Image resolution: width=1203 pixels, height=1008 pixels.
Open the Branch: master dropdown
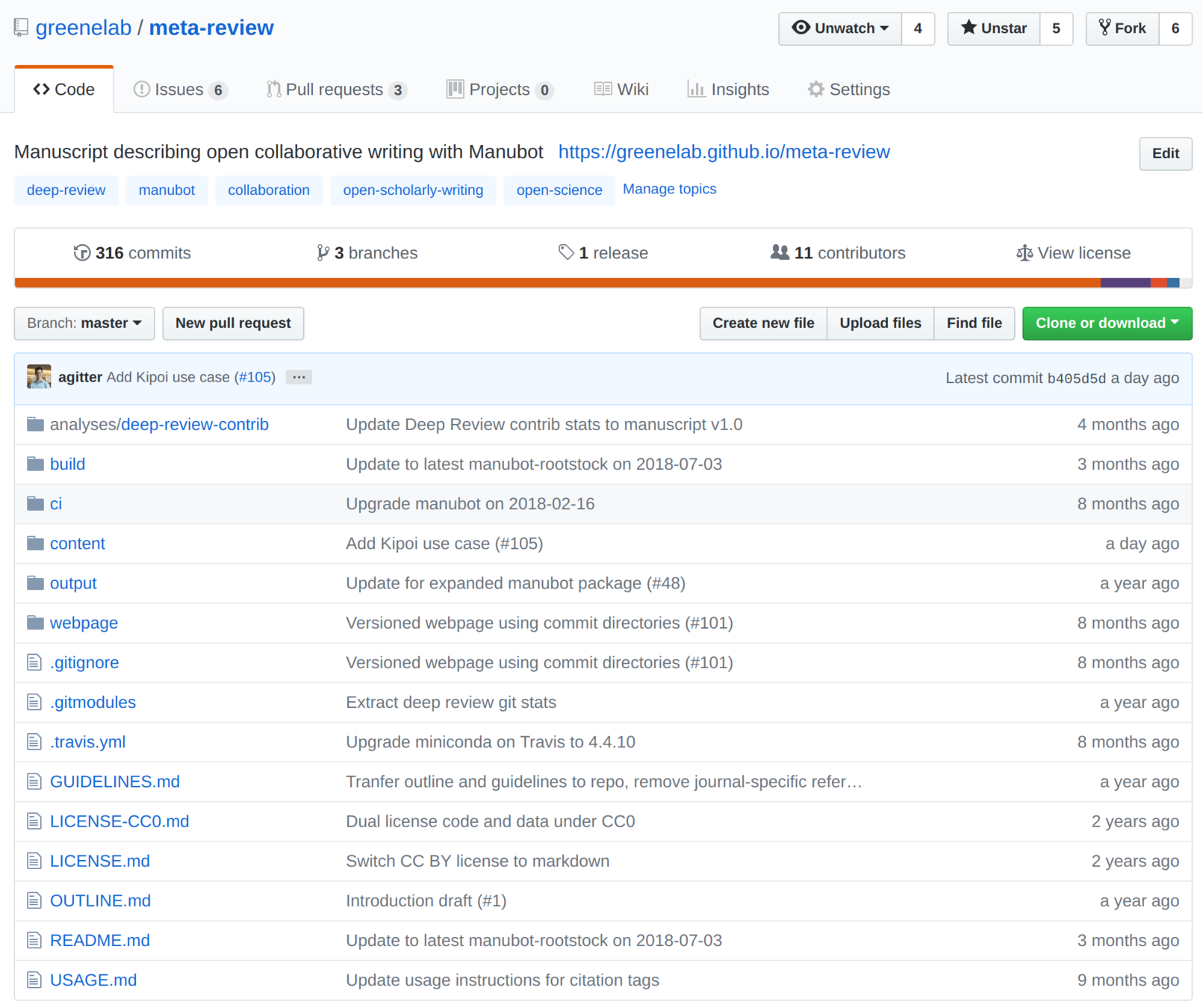coord(84,323)
